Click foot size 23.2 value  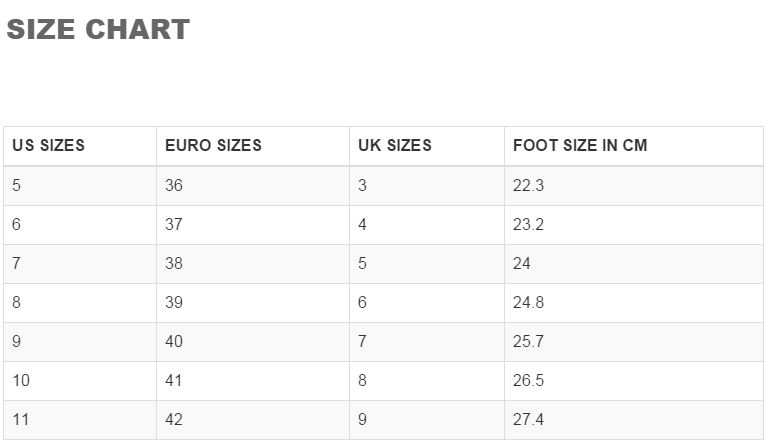click(x=528, y=225)
